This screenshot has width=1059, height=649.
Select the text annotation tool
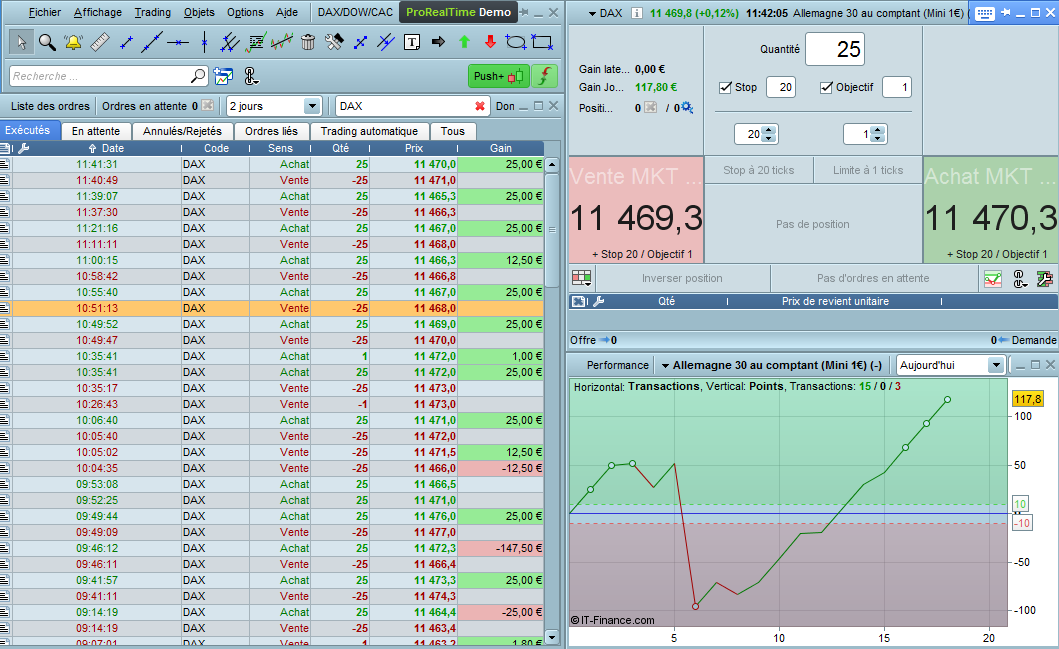[x=412, y=42]
